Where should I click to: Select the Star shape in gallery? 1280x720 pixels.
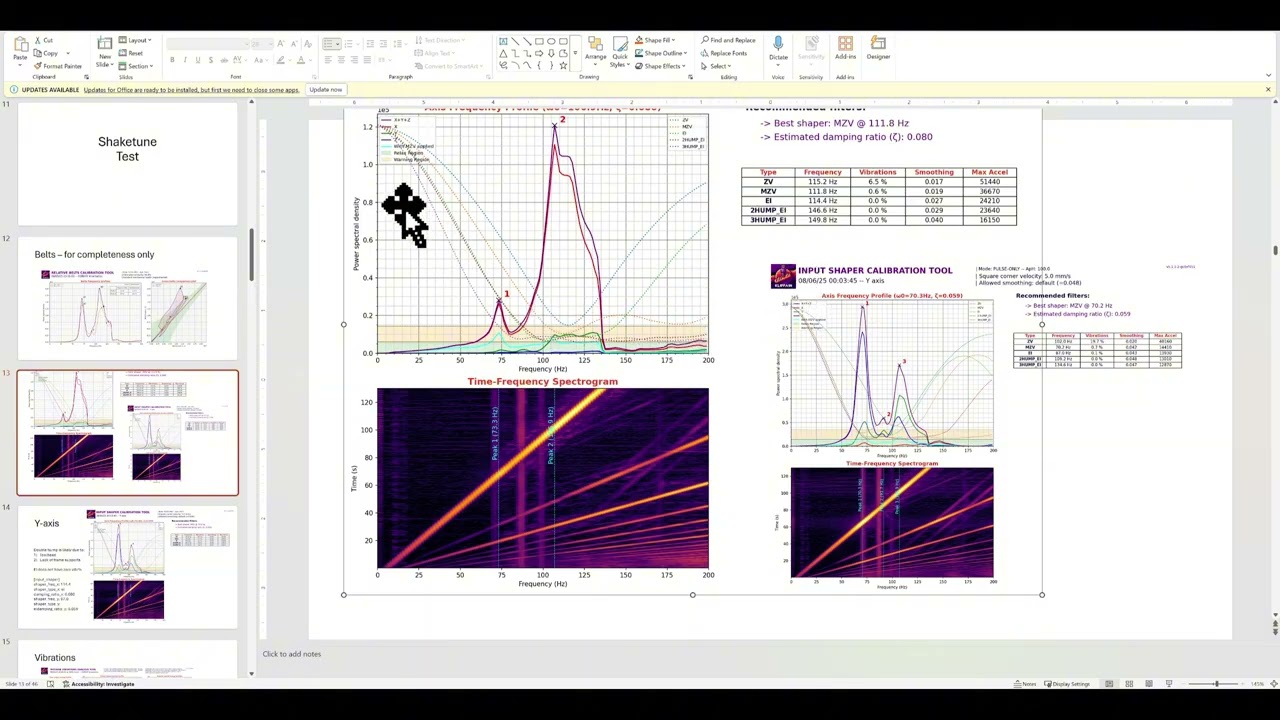[563, 65]
